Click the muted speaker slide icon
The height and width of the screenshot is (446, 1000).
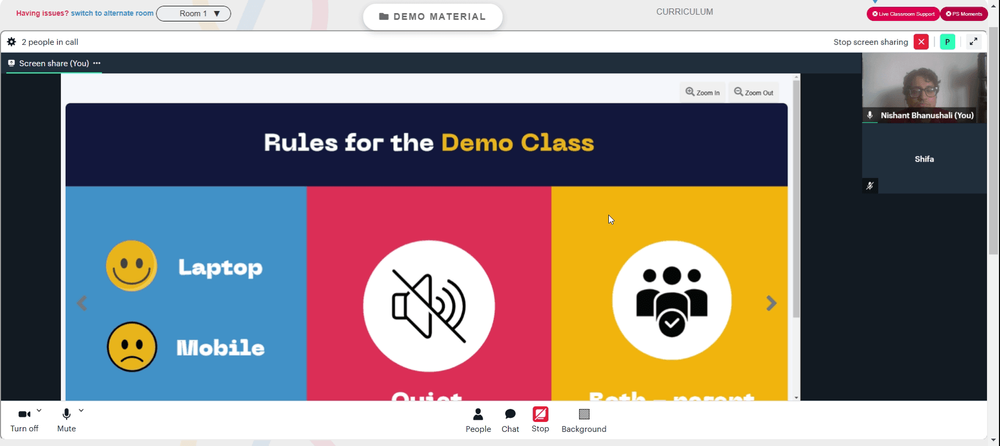(429, 306)
